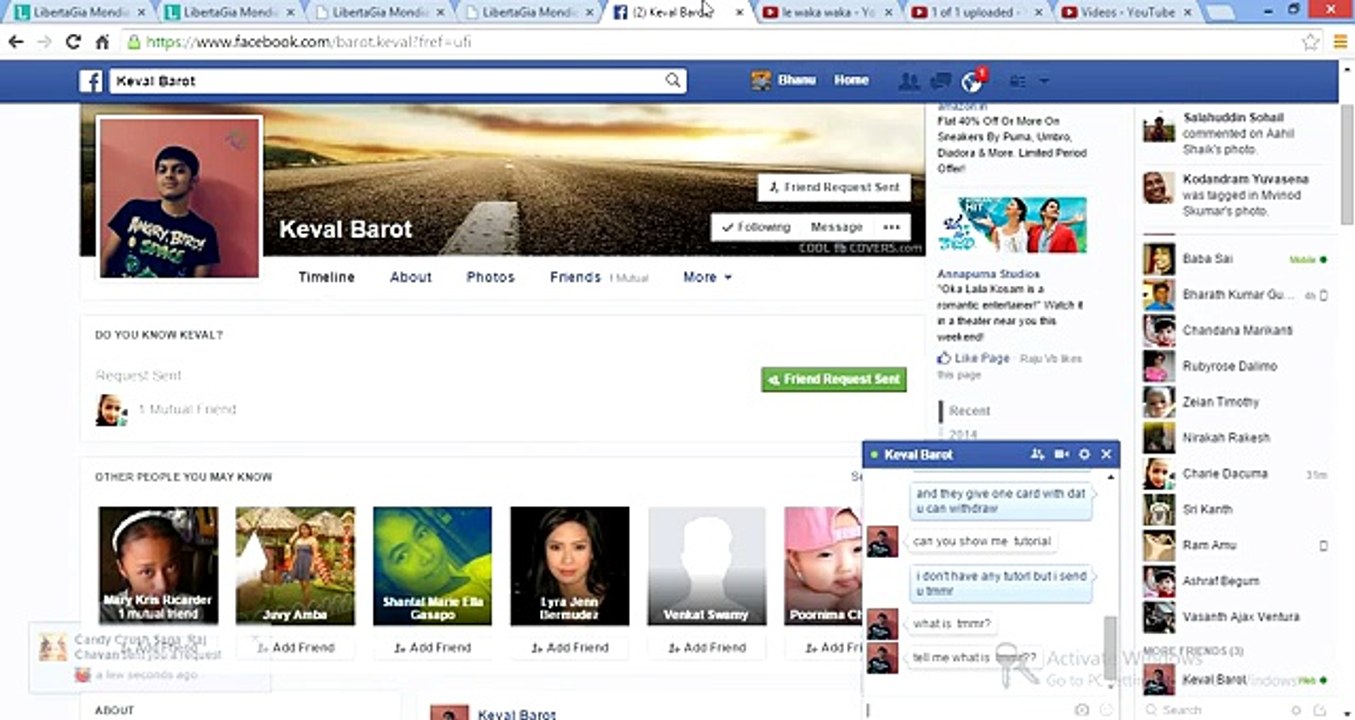The width and height of the screenshot is (1355, 720).
Task: Open chat with Vasanth Ajax Ventura
Action: click(x=1236, y=617)
